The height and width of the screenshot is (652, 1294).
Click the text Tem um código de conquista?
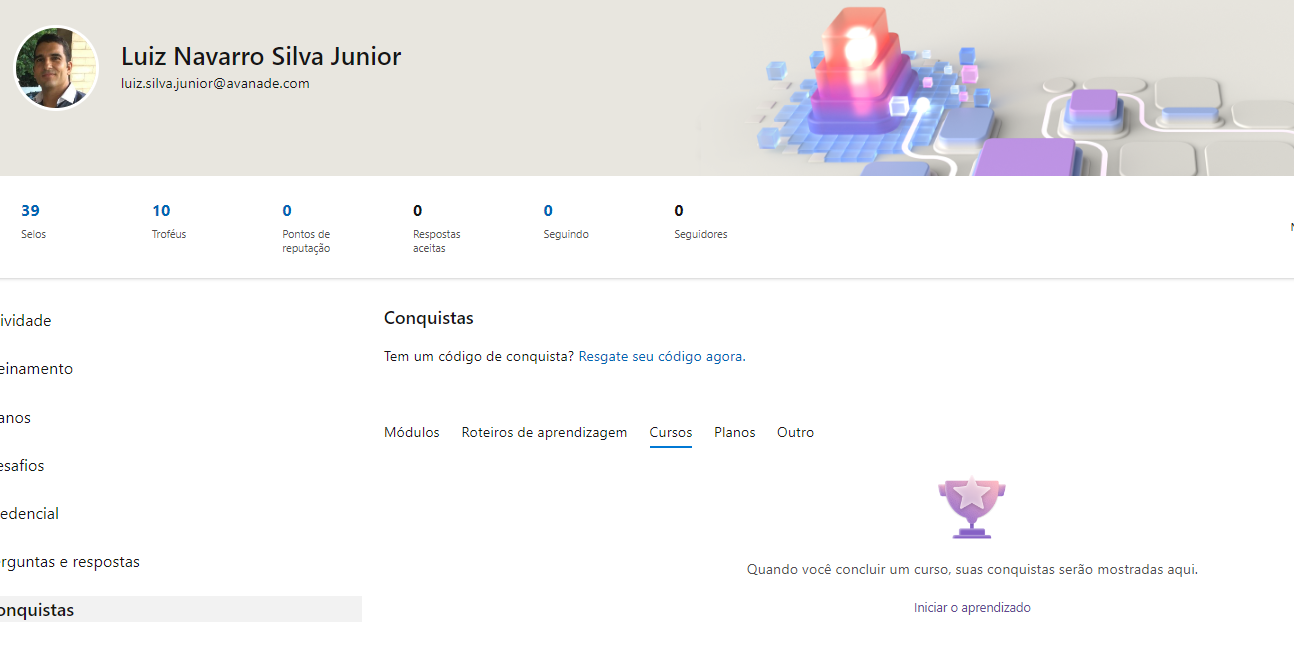click(479, 356)
